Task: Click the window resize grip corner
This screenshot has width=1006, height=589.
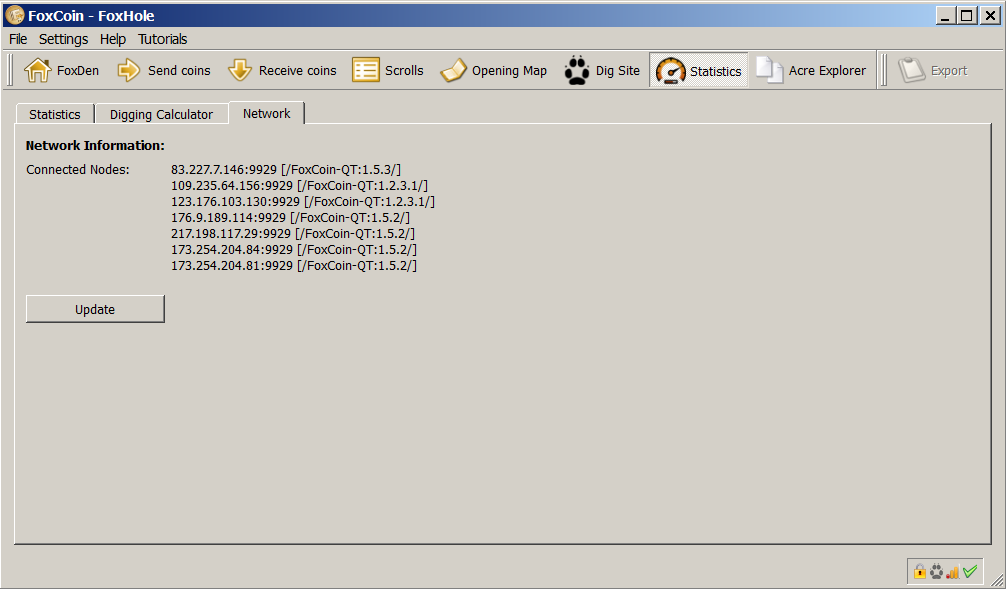Action: click(997, 580)
